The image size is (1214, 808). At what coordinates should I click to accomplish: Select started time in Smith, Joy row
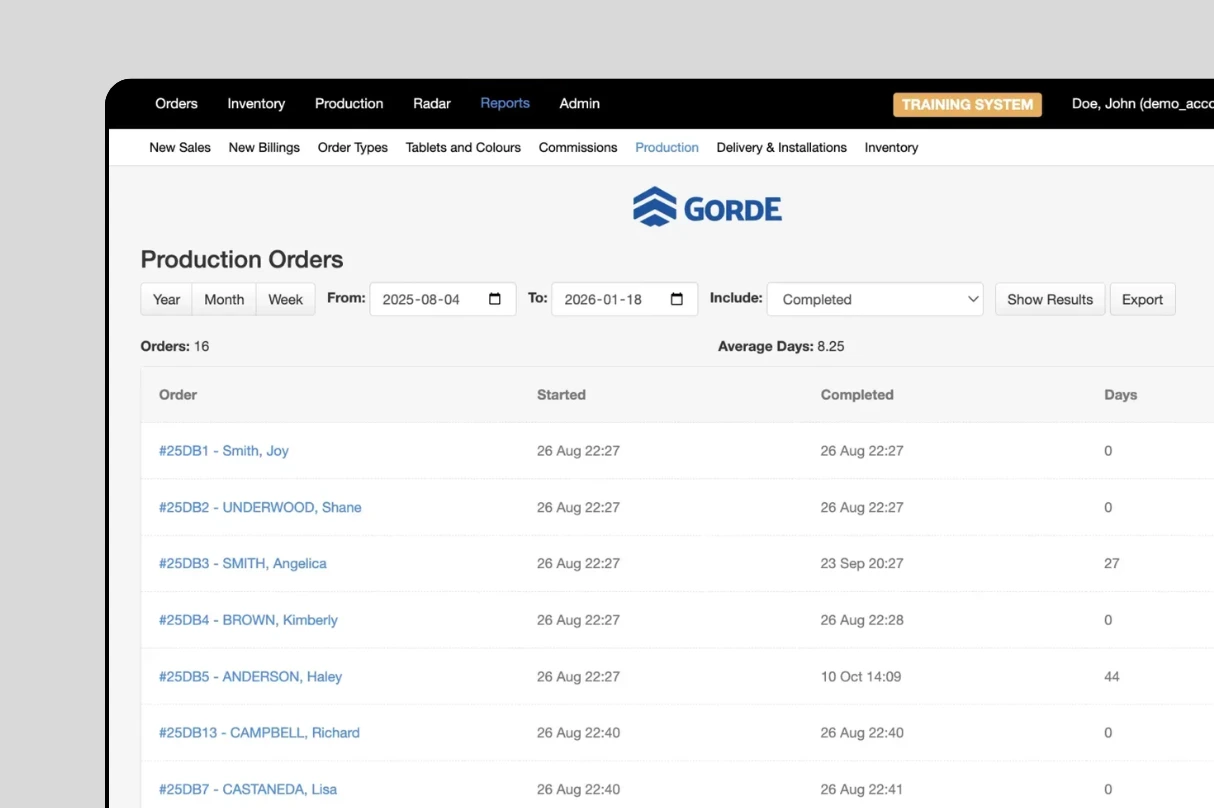click(578, 451)
